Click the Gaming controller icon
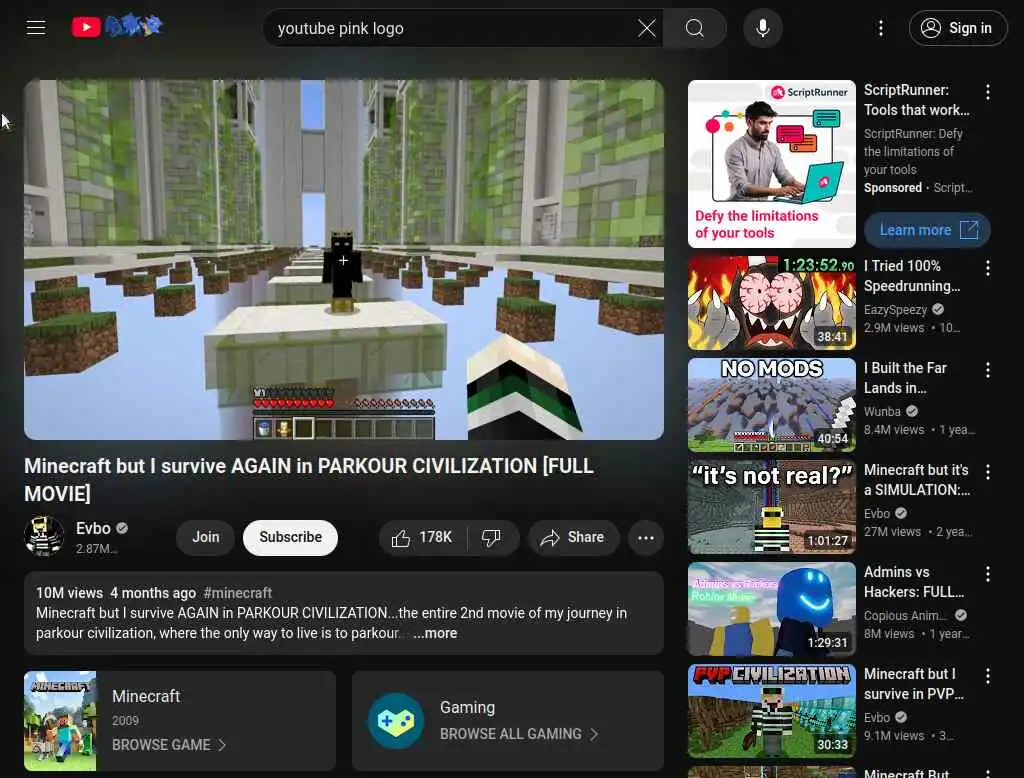1024x778 pixels. (x=396, y=721)
